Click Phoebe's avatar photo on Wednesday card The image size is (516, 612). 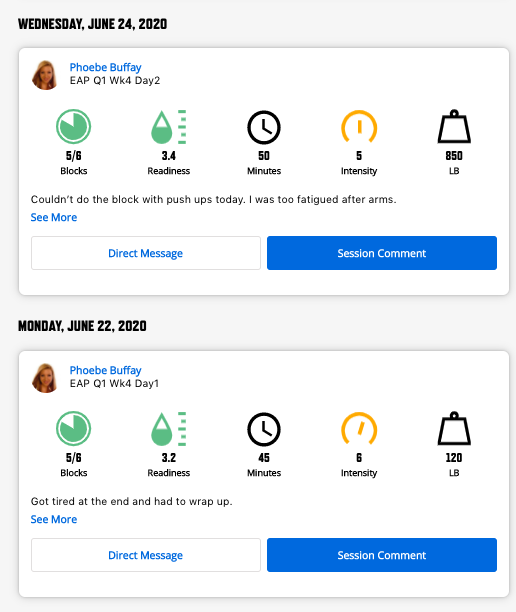click(x=45, y=75)
